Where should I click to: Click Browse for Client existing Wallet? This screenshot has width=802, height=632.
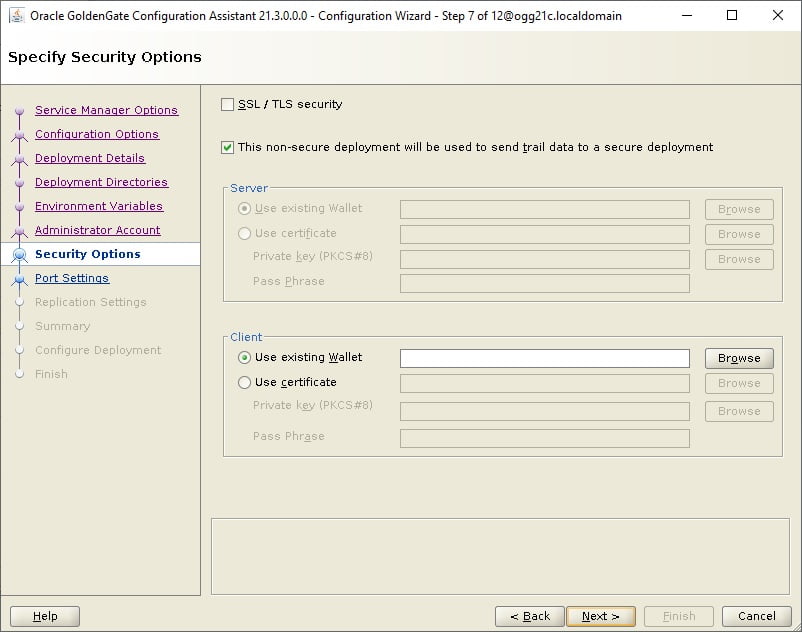pos(739,358)
